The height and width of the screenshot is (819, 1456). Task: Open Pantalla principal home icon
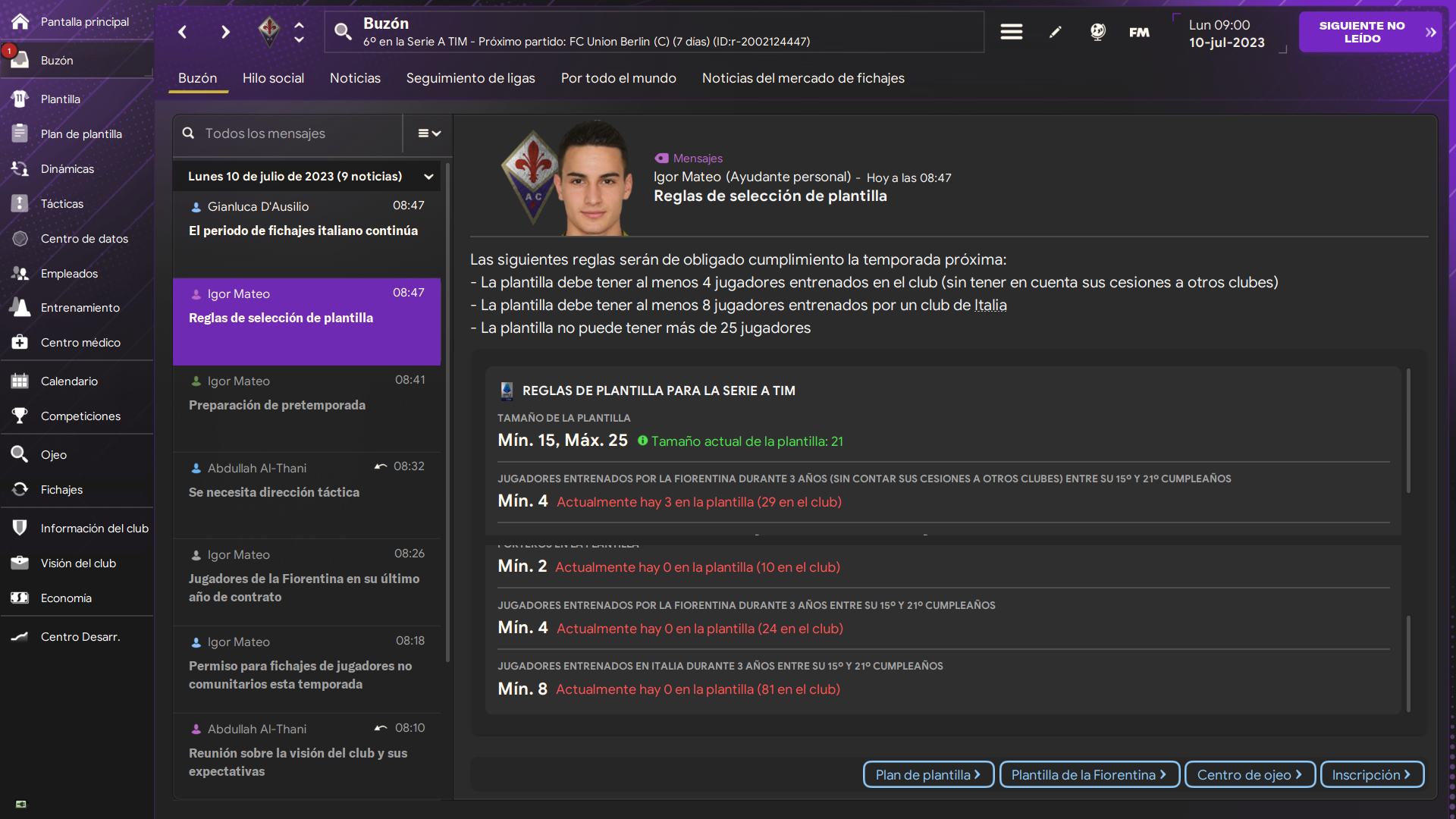click(x=20, y=21)
